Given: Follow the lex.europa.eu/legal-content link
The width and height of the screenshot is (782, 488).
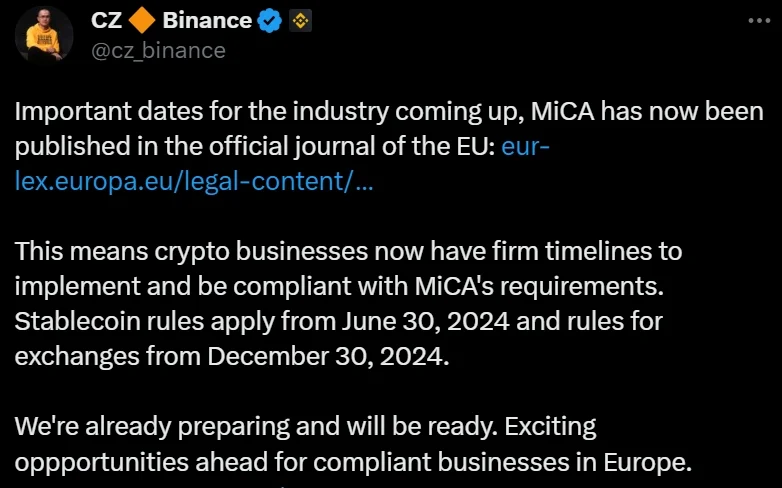Looking at the screenshot, I should click(195, 183).
